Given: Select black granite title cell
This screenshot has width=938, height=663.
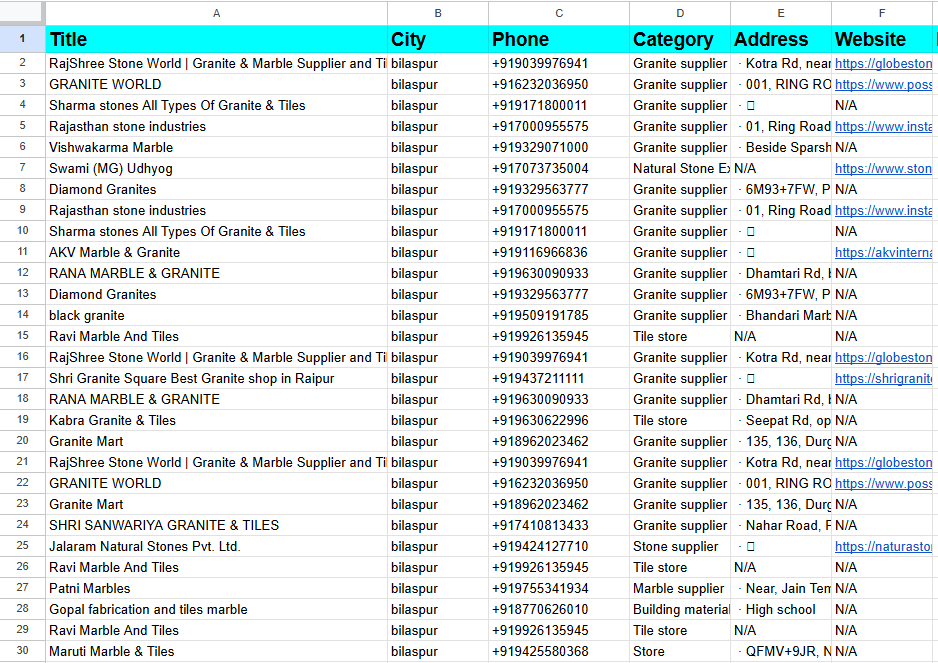Looking at the screenshot, I should tap(217, 315).
